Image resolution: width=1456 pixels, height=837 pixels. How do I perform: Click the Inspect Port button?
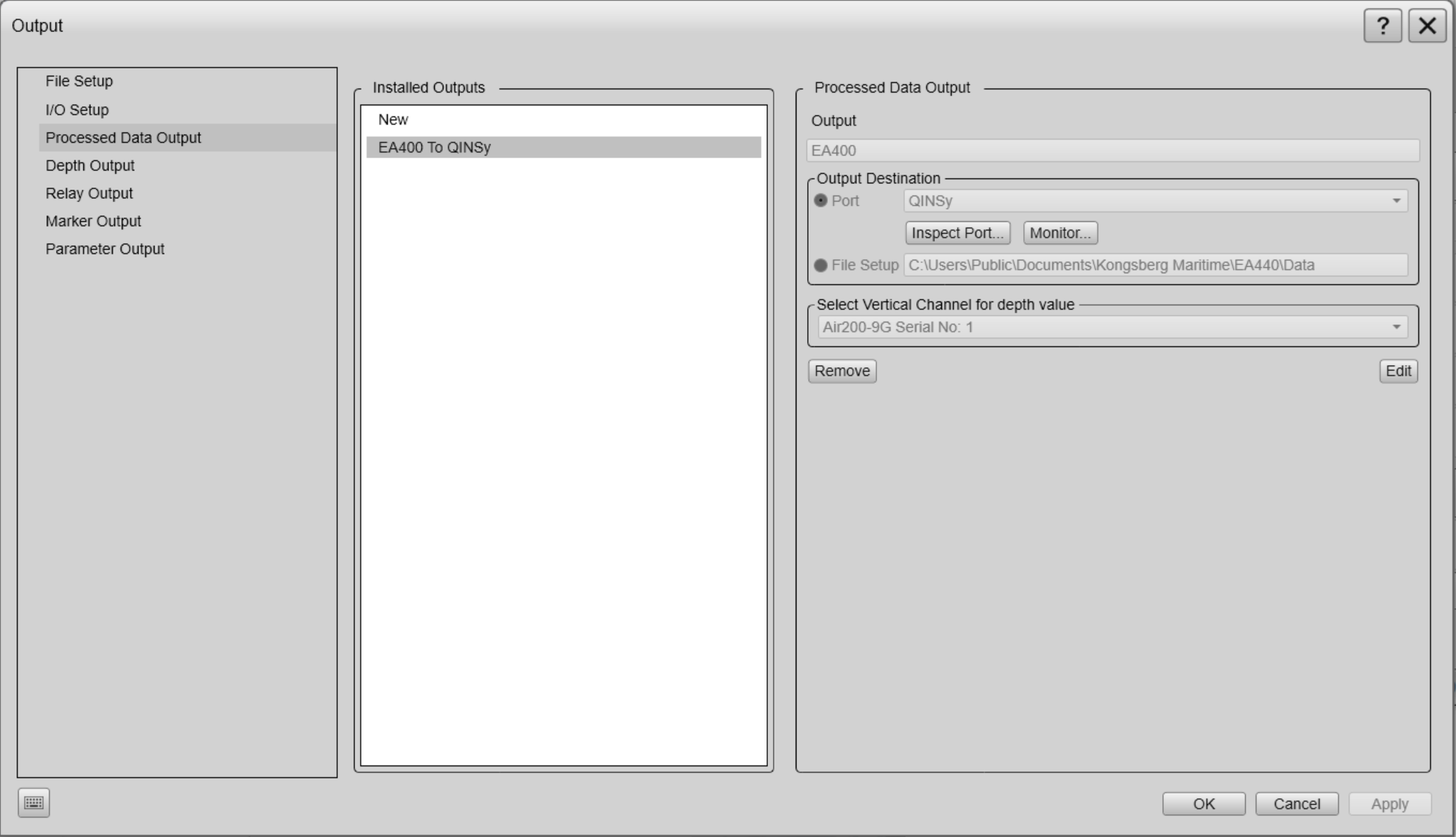(957, 233)
